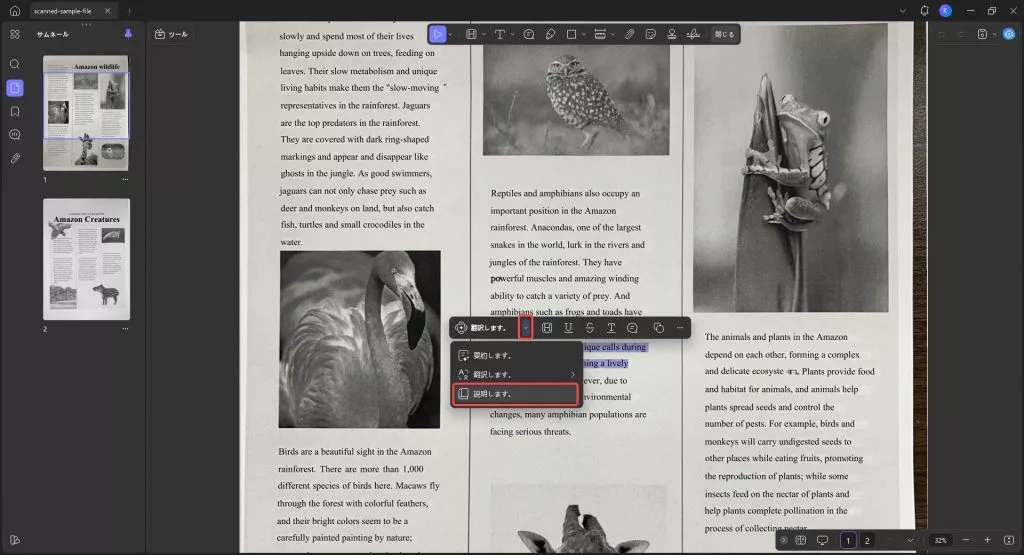Choose the highlight tool in top toolbar
This screenshot has width=1024, height=555.
point(471,34)
